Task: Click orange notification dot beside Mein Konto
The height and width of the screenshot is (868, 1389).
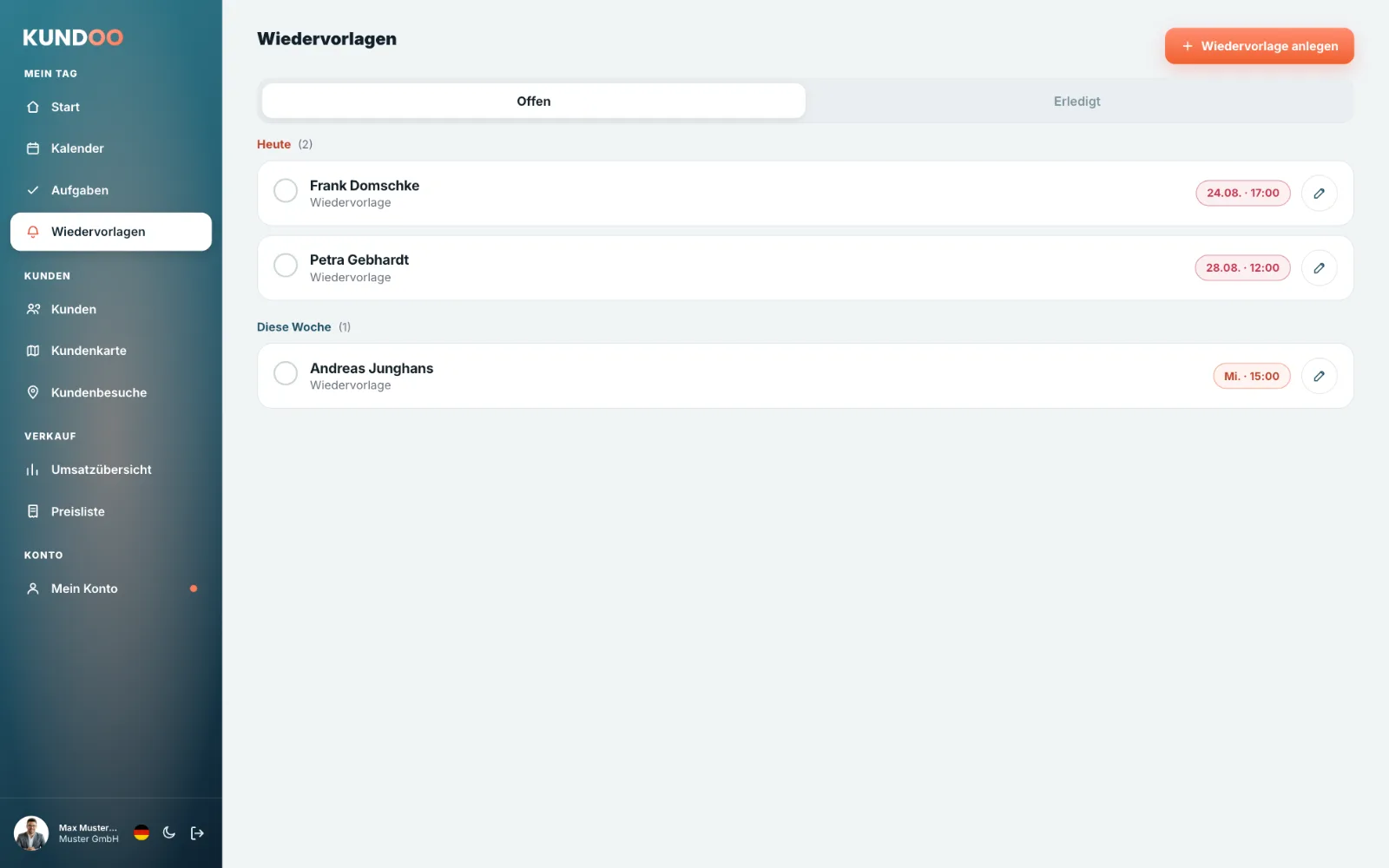Action: (x=194, y=589)
